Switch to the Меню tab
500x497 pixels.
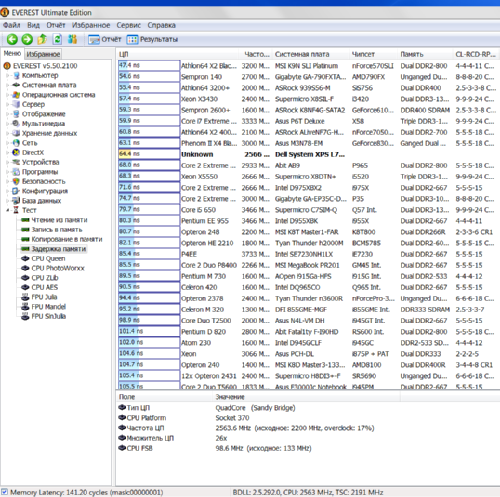click(x=12, y=53)
